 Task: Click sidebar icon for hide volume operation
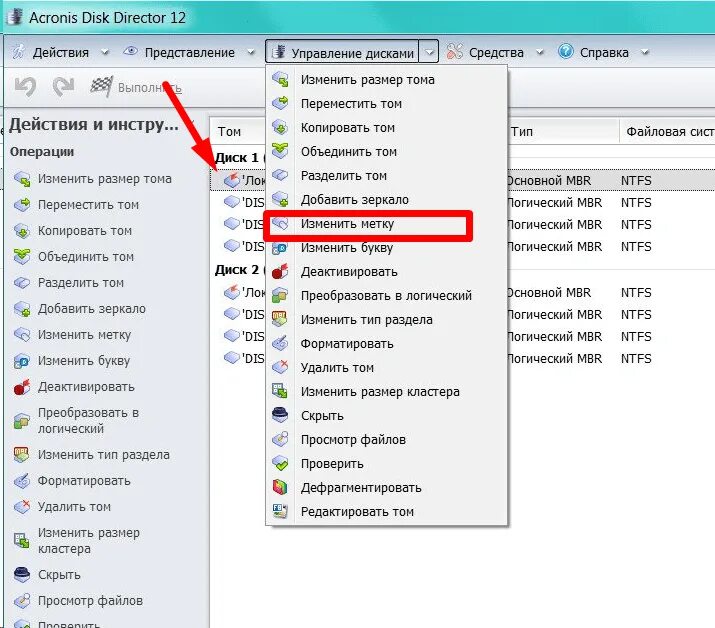[x=22, y=575]
